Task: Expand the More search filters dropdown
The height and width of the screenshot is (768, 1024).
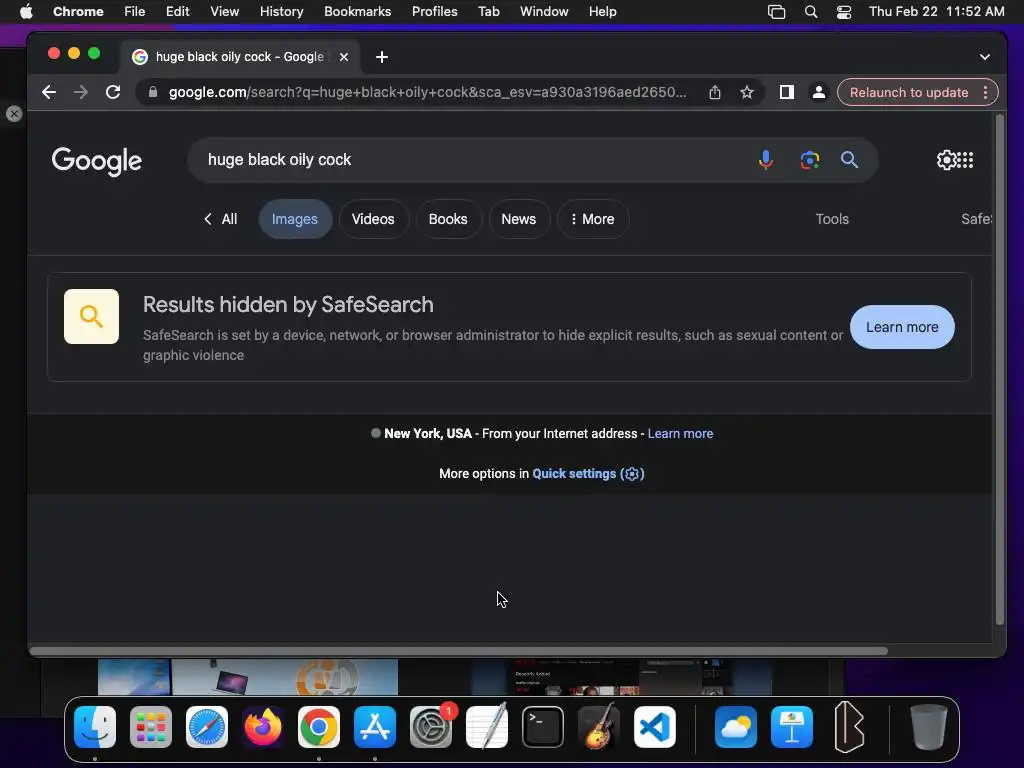Action: coord(592,219)
